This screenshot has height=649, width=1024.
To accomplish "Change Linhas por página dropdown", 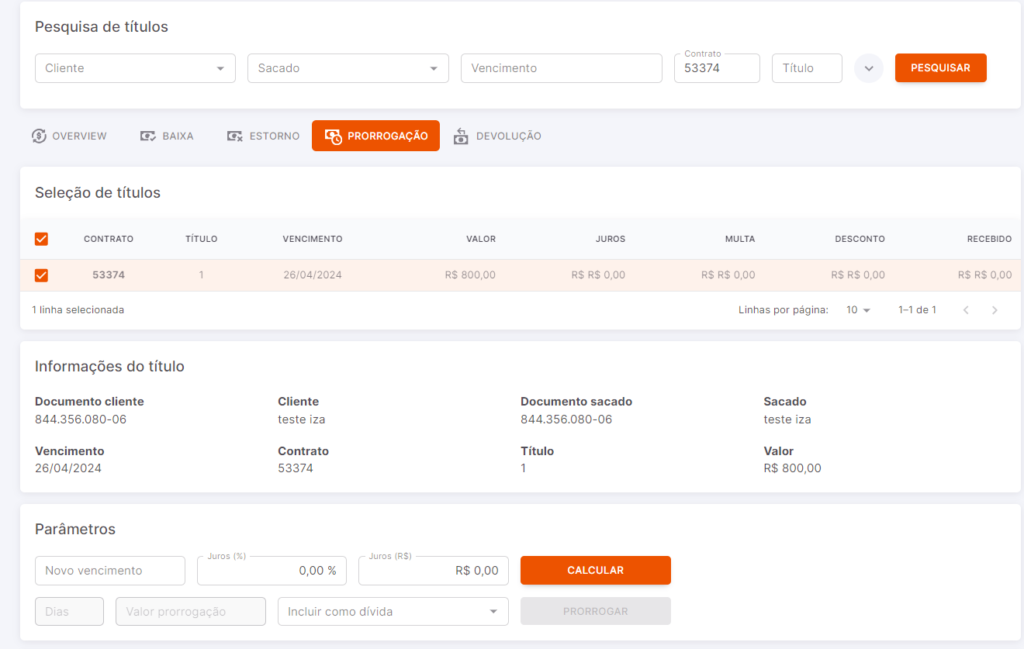I will (858, 310).
